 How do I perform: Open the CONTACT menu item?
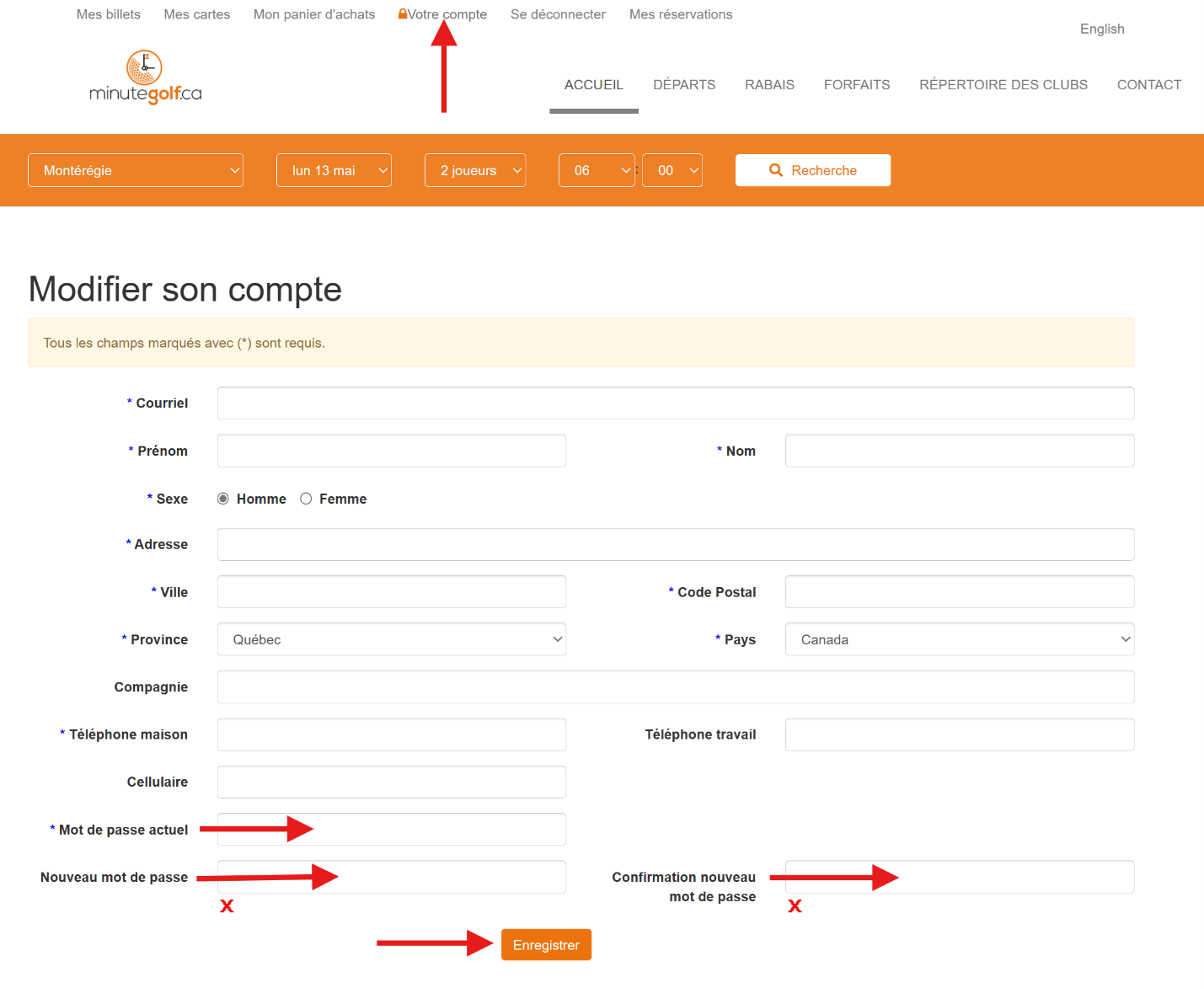(1149, 85)
